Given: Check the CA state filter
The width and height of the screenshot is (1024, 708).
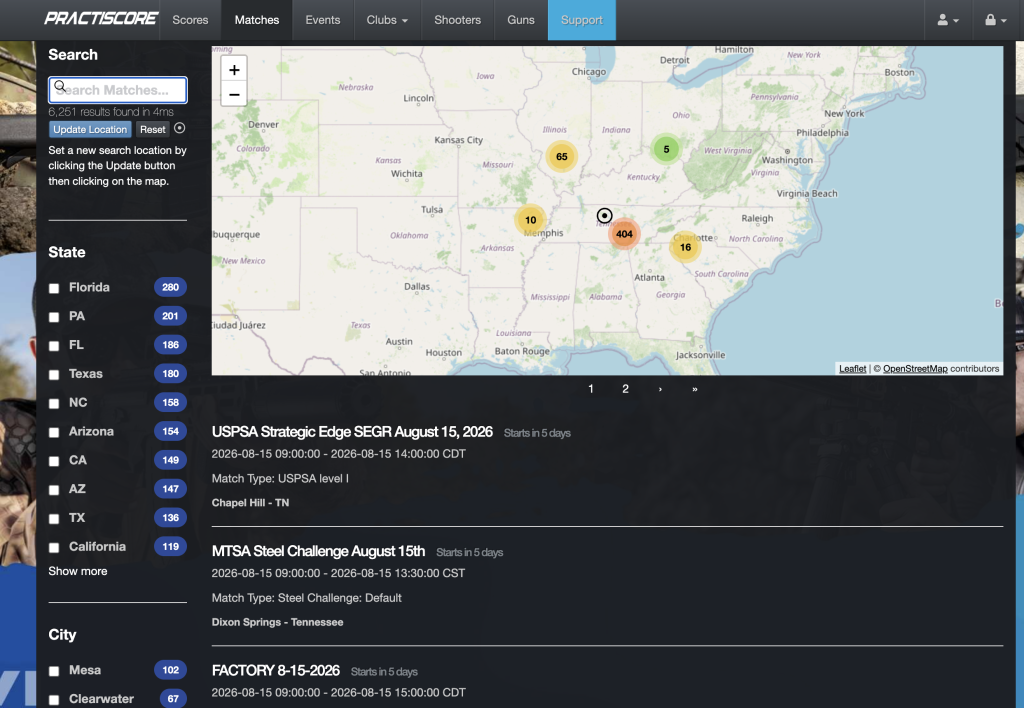Looking at the screenshot, I should [54, 460].
